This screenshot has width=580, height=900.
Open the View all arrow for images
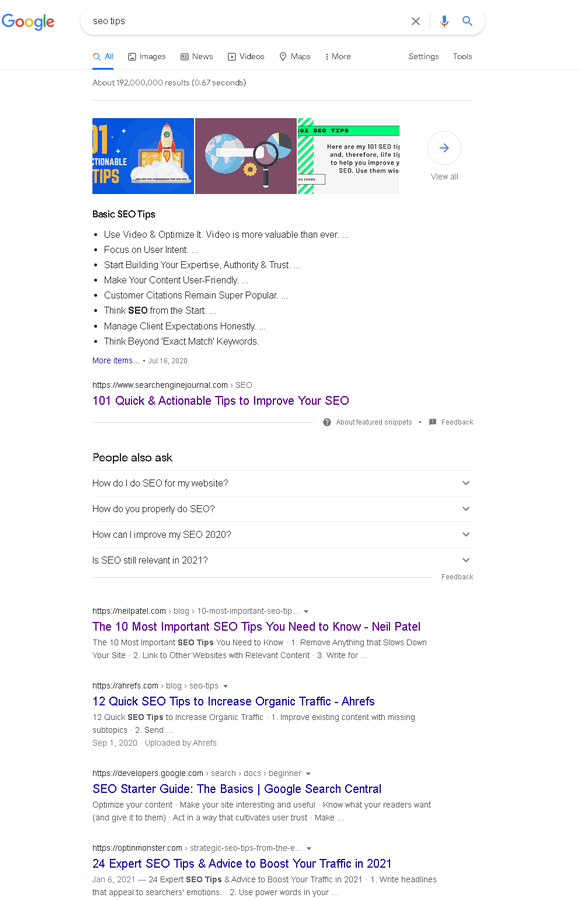tap(444, 148)
